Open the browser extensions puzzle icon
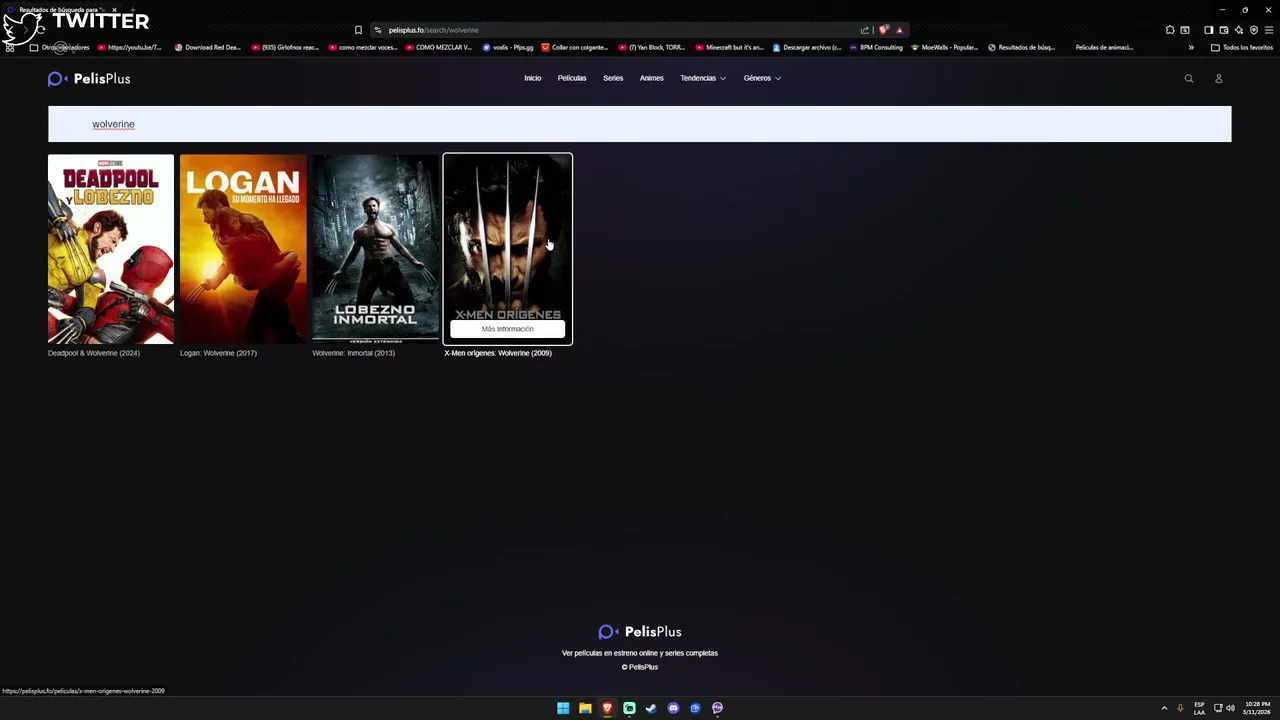Image resolution: width=1280 pixels, height=720 pixels. (1170, 30)
